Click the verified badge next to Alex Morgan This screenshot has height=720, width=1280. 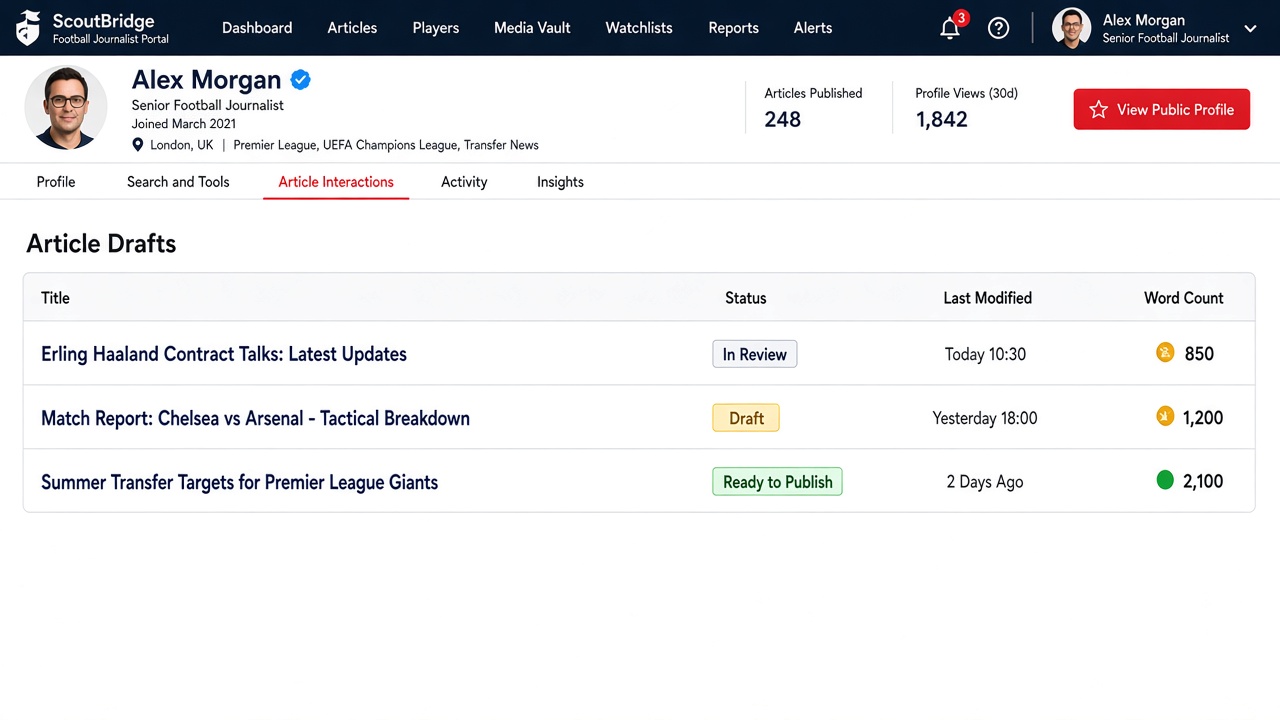[300, 80]
